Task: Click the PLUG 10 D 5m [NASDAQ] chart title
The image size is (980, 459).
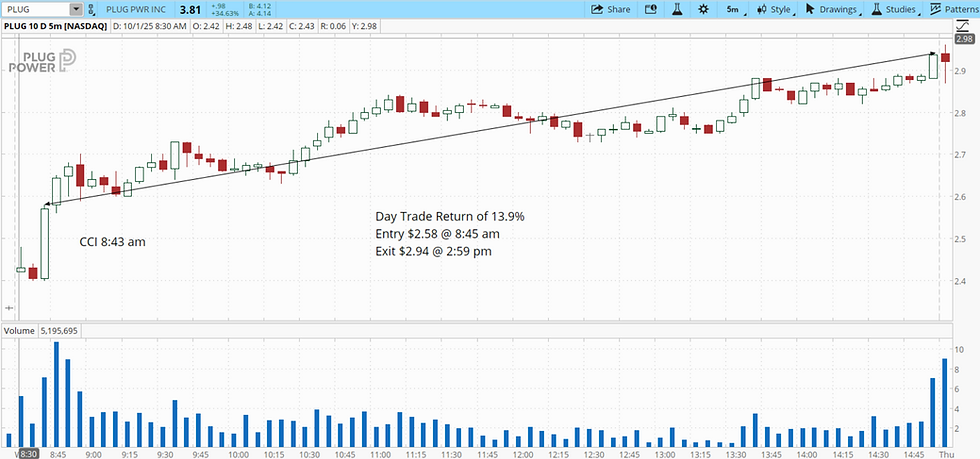Action: point(54,26)
